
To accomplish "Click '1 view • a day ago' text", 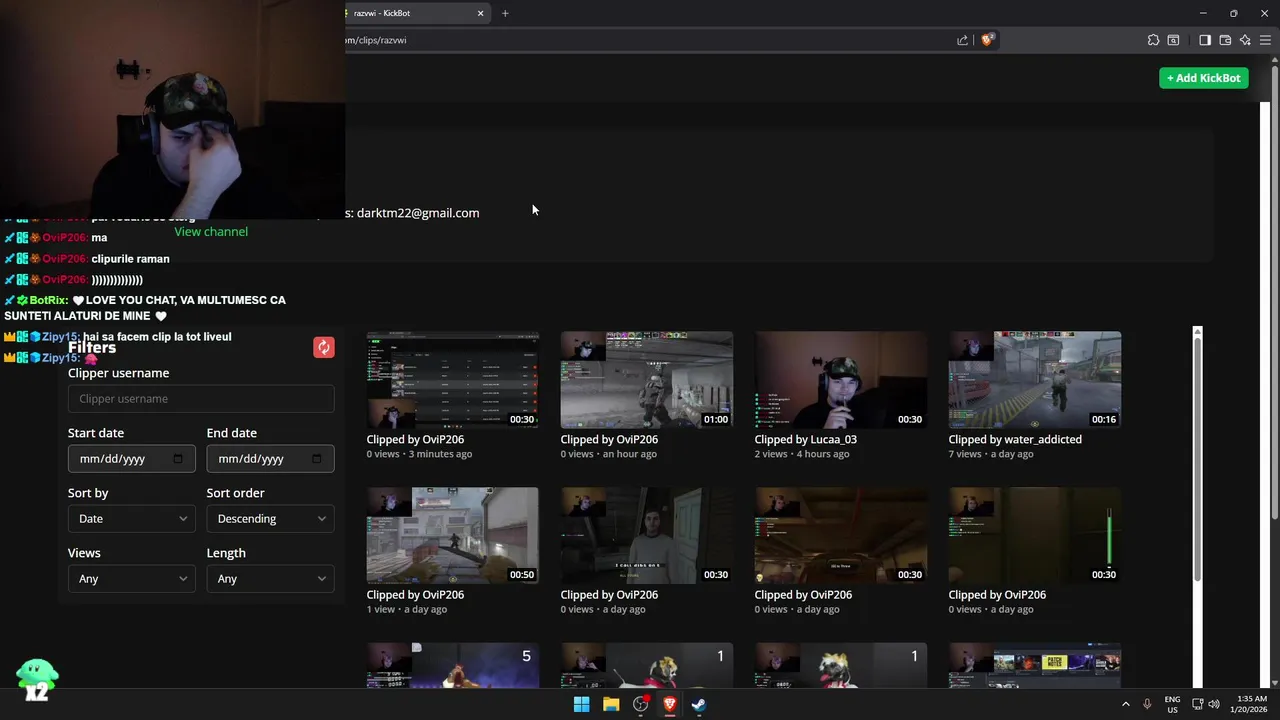I will (407, 609).
